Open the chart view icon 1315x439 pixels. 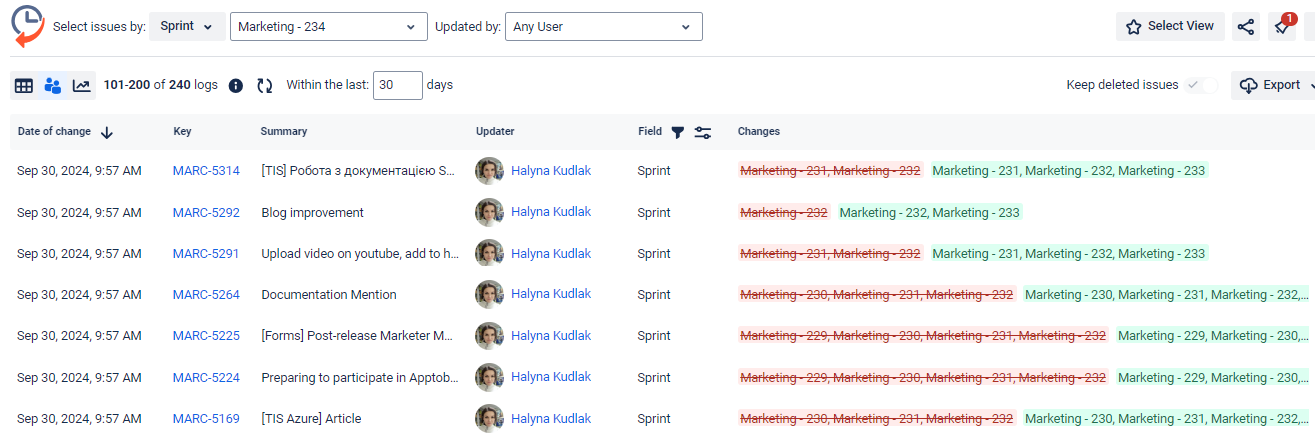tap(82, 86)
